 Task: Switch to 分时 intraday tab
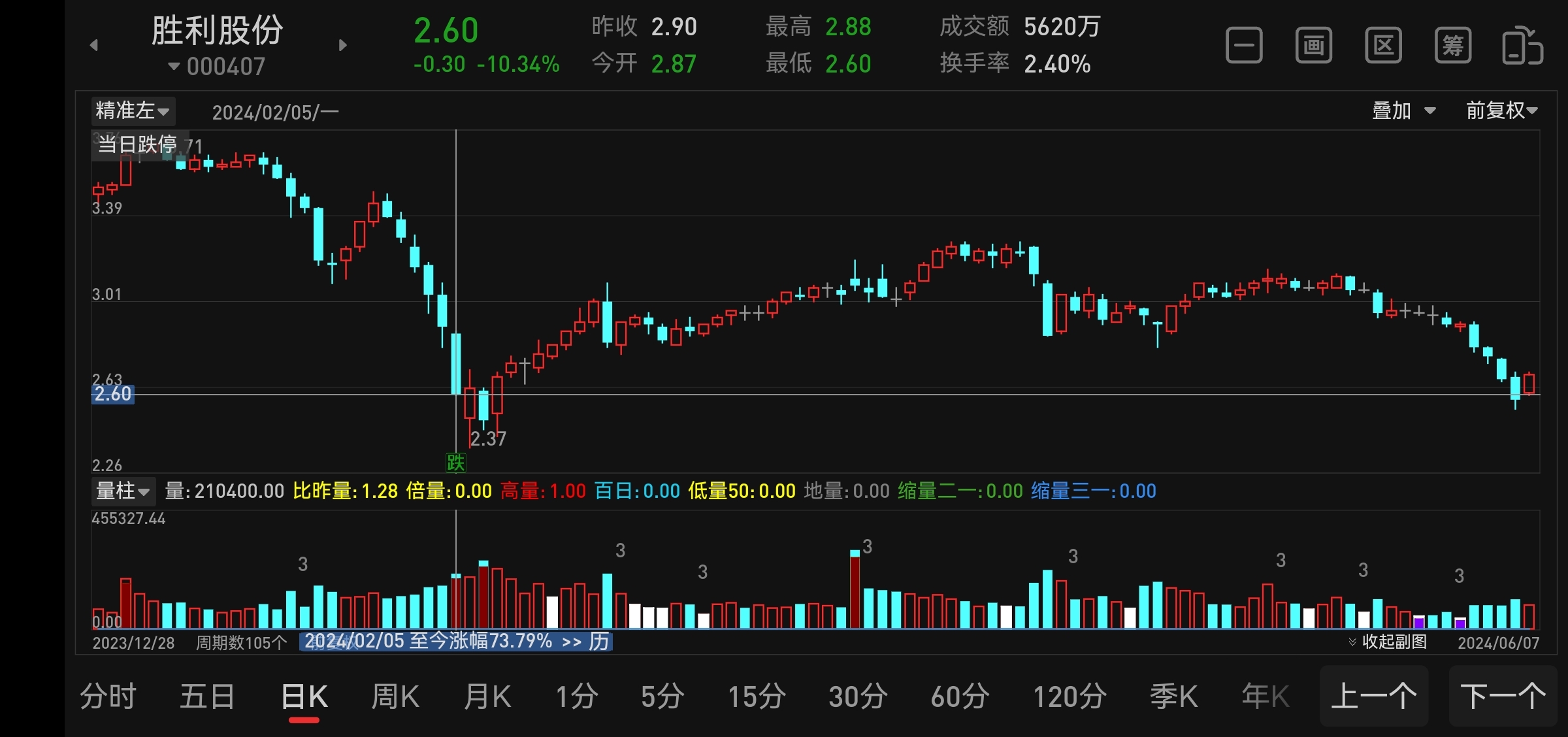pyautogui.click(x=108, y=696)
